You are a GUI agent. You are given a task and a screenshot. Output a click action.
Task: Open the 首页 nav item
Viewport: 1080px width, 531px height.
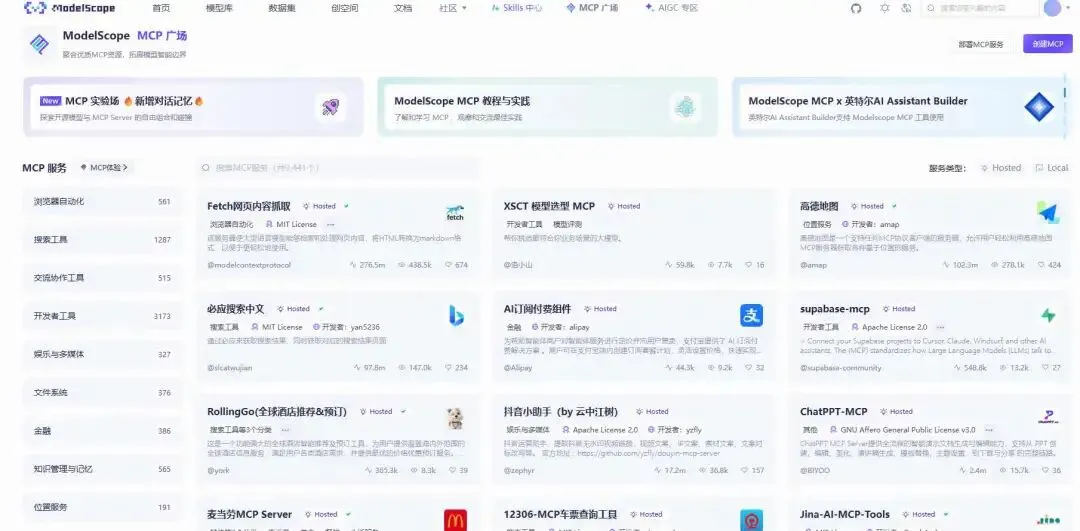click(161, 8)
